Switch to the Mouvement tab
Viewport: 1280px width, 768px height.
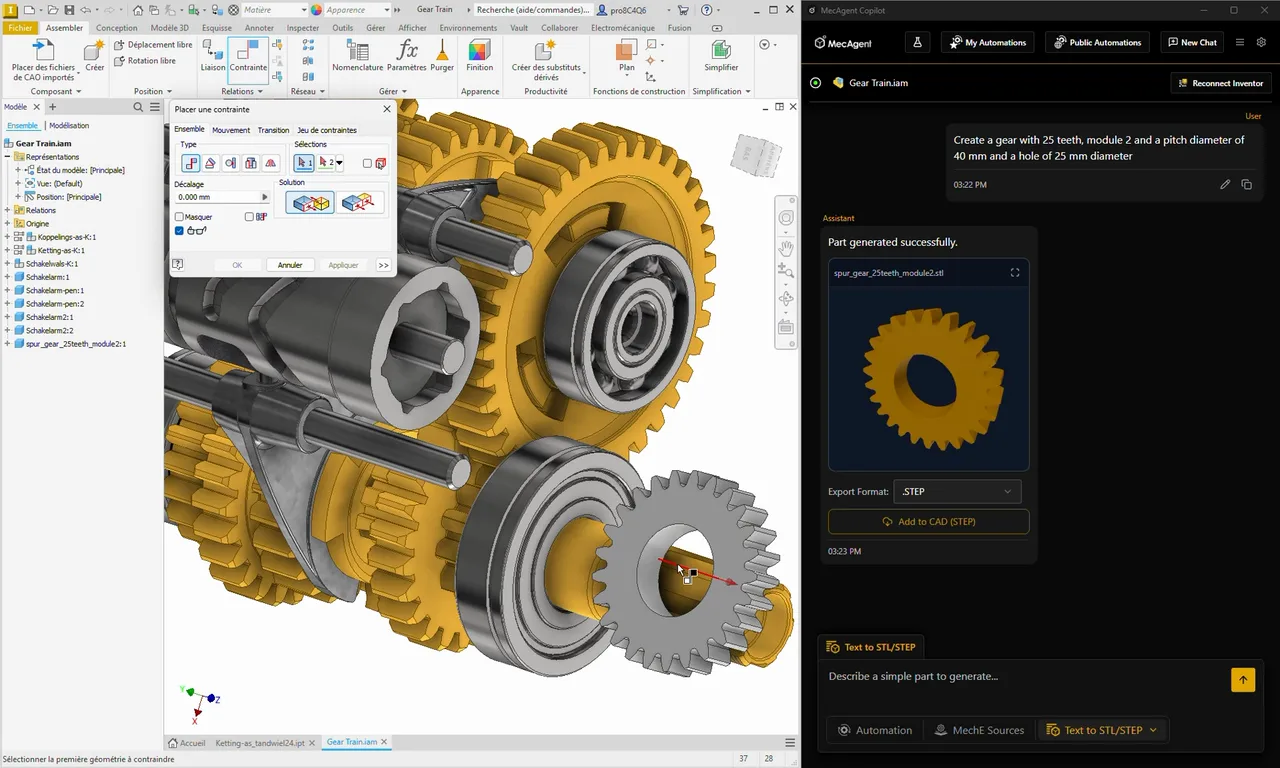[231, 130]
